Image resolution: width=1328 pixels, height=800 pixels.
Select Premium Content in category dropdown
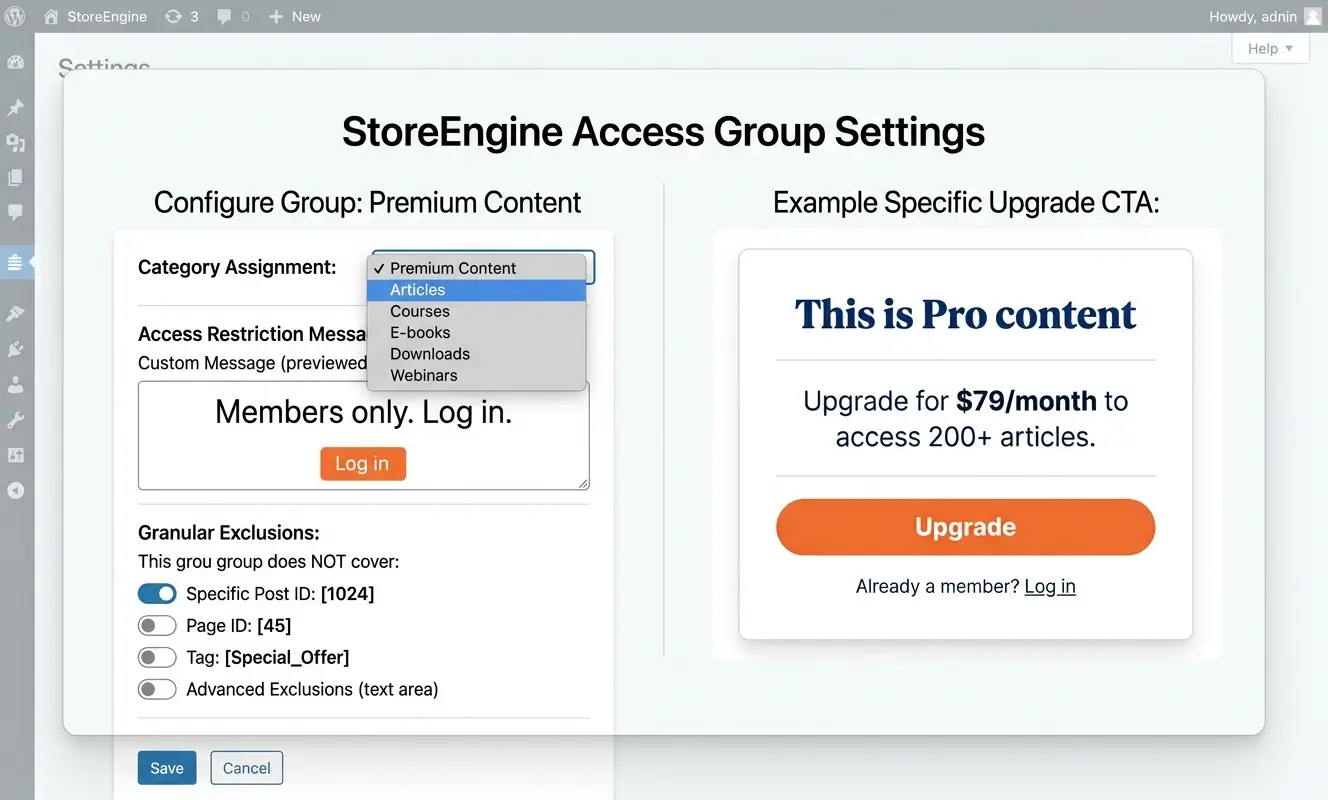476,268
